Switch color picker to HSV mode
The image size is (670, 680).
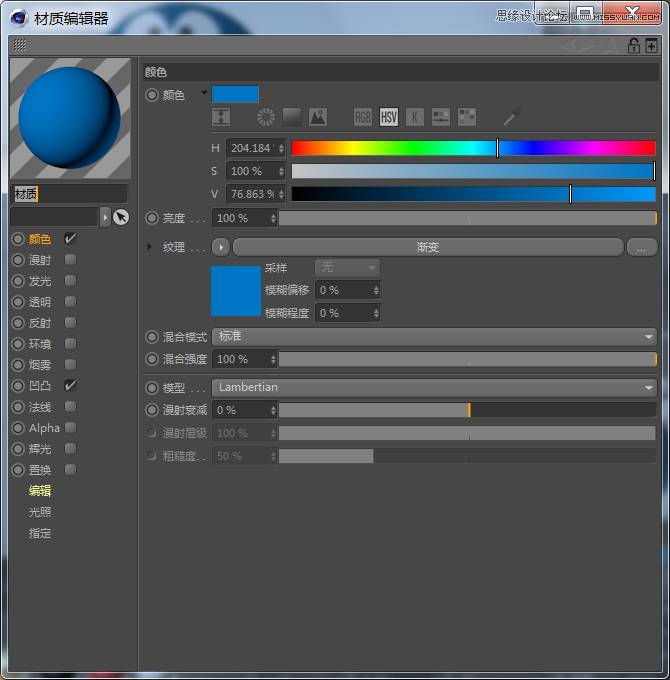click(389, 117)
